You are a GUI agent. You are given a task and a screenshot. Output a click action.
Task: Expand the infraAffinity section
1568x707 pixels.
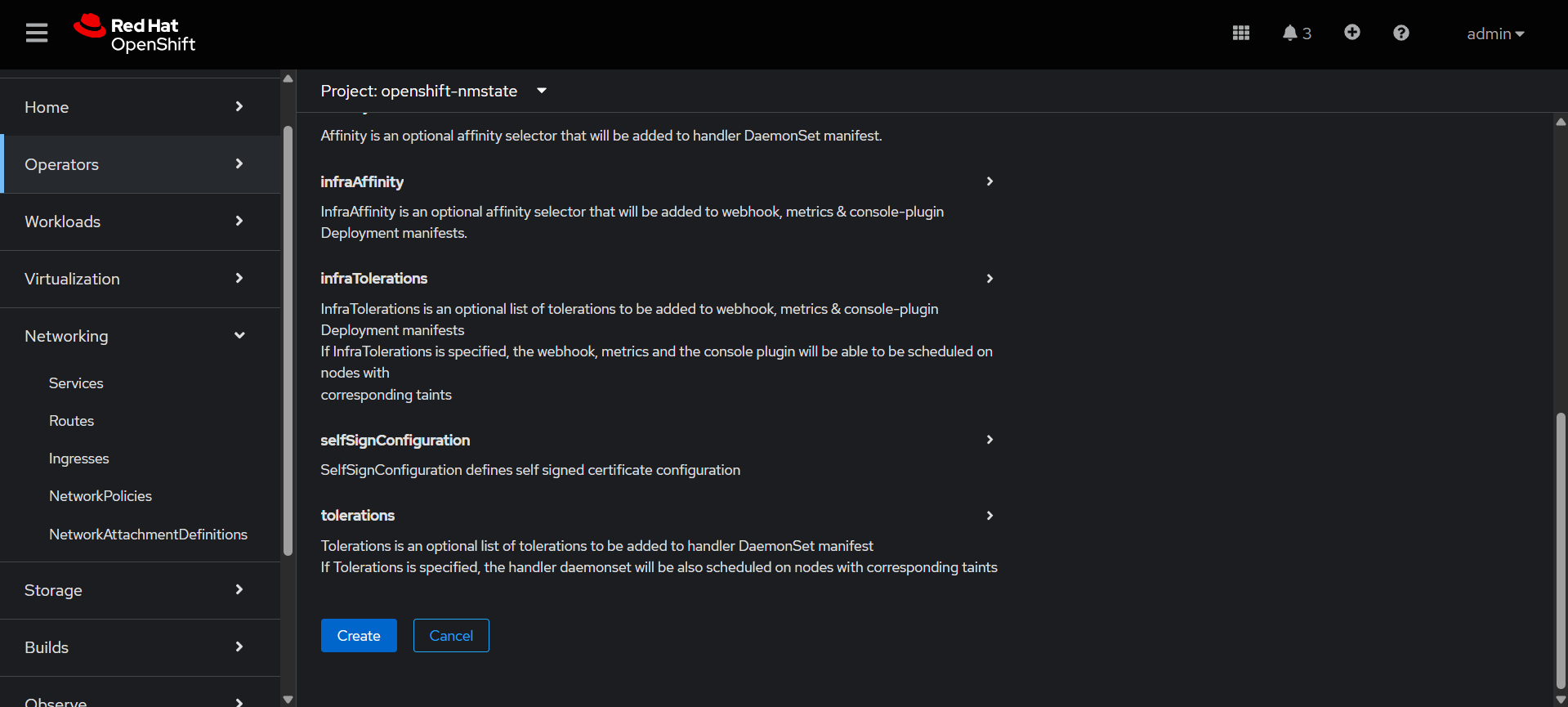pos(989,181)
